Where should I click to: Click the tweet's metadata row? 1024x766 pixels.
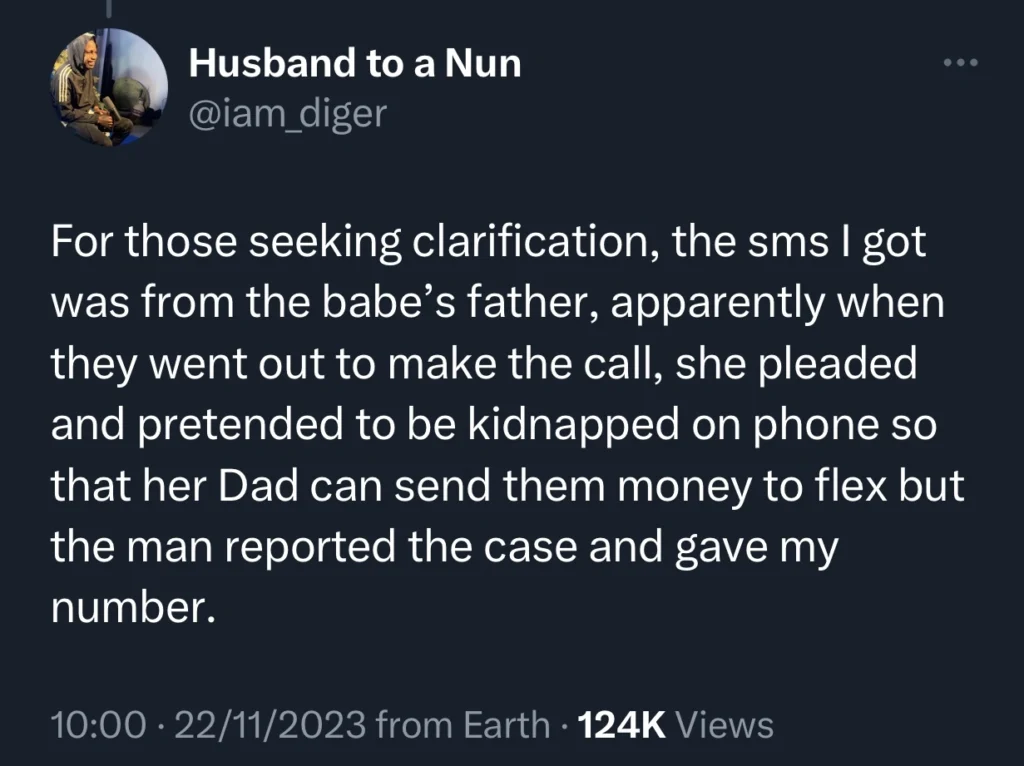pyautogui.click(x=412, y=723)
